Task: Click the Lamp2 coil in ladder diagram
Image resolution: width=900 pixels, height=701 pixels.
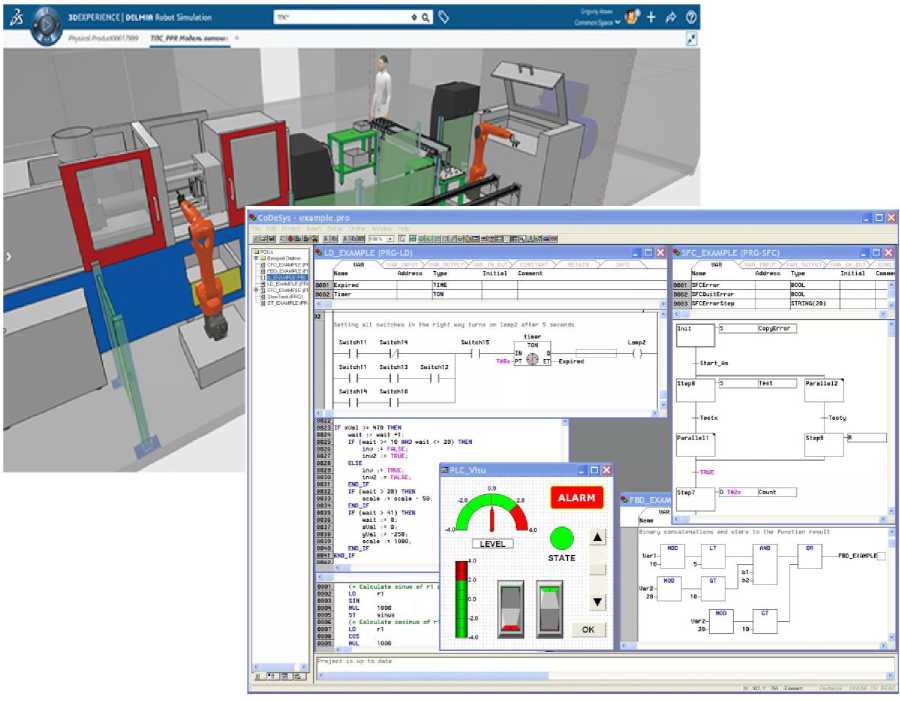Action: coord(637,354)
